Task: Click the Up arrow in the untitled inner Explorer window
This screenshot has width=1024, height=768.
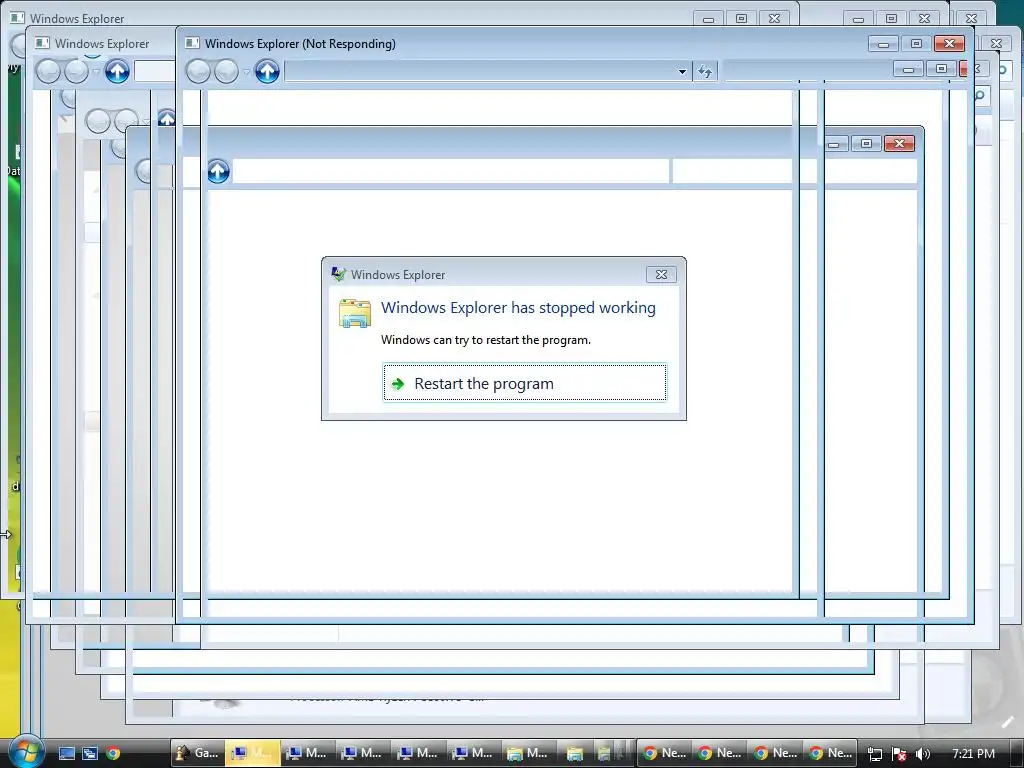Action: point(218,171)
